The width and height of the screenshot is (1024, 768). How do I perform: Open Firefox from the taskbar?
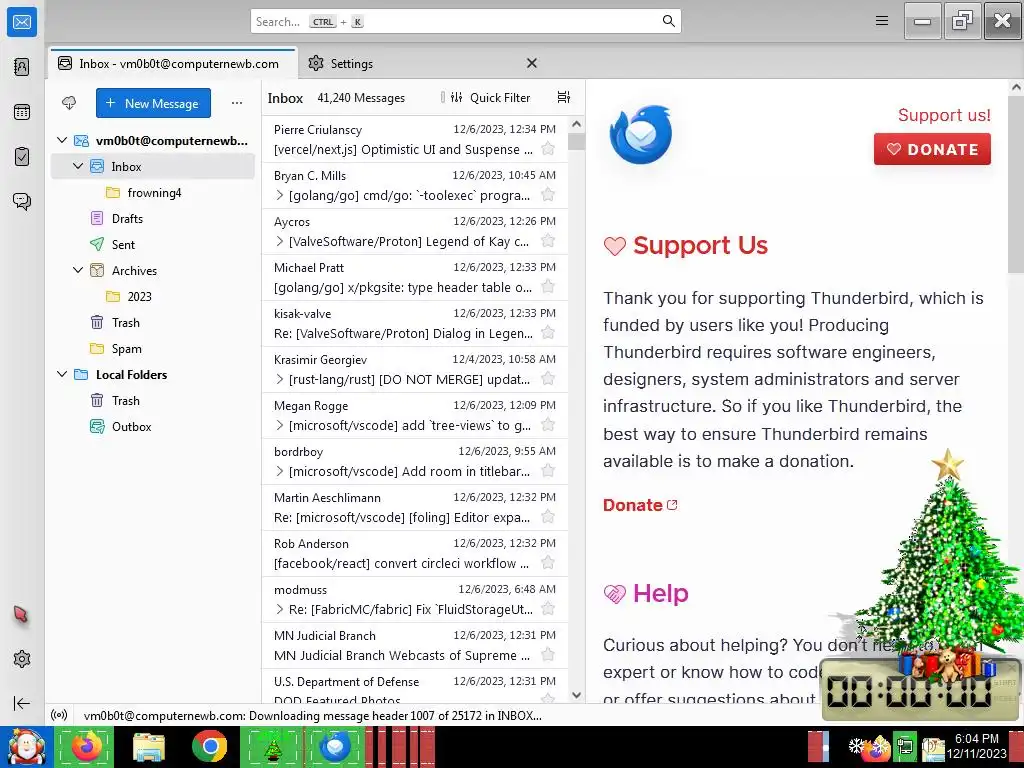coord(86,746)
